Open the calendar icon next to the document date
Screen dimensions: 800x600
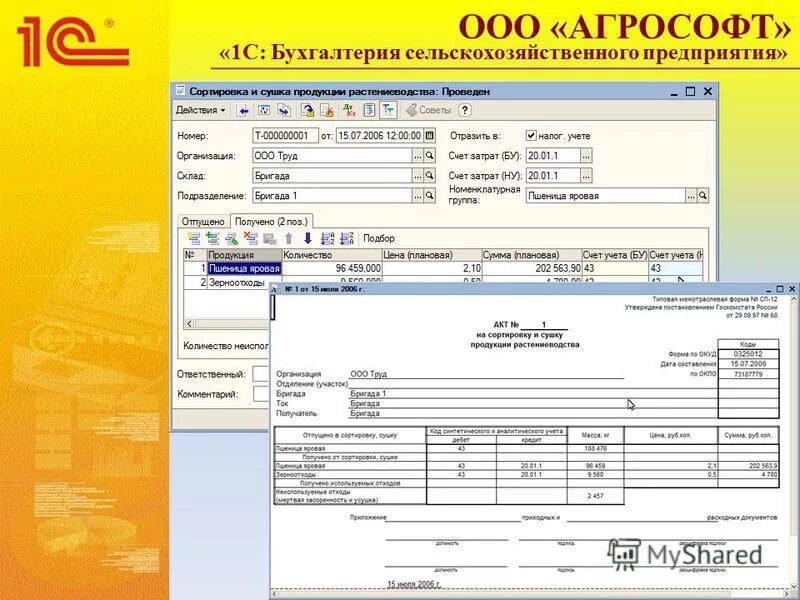(431, 135)
